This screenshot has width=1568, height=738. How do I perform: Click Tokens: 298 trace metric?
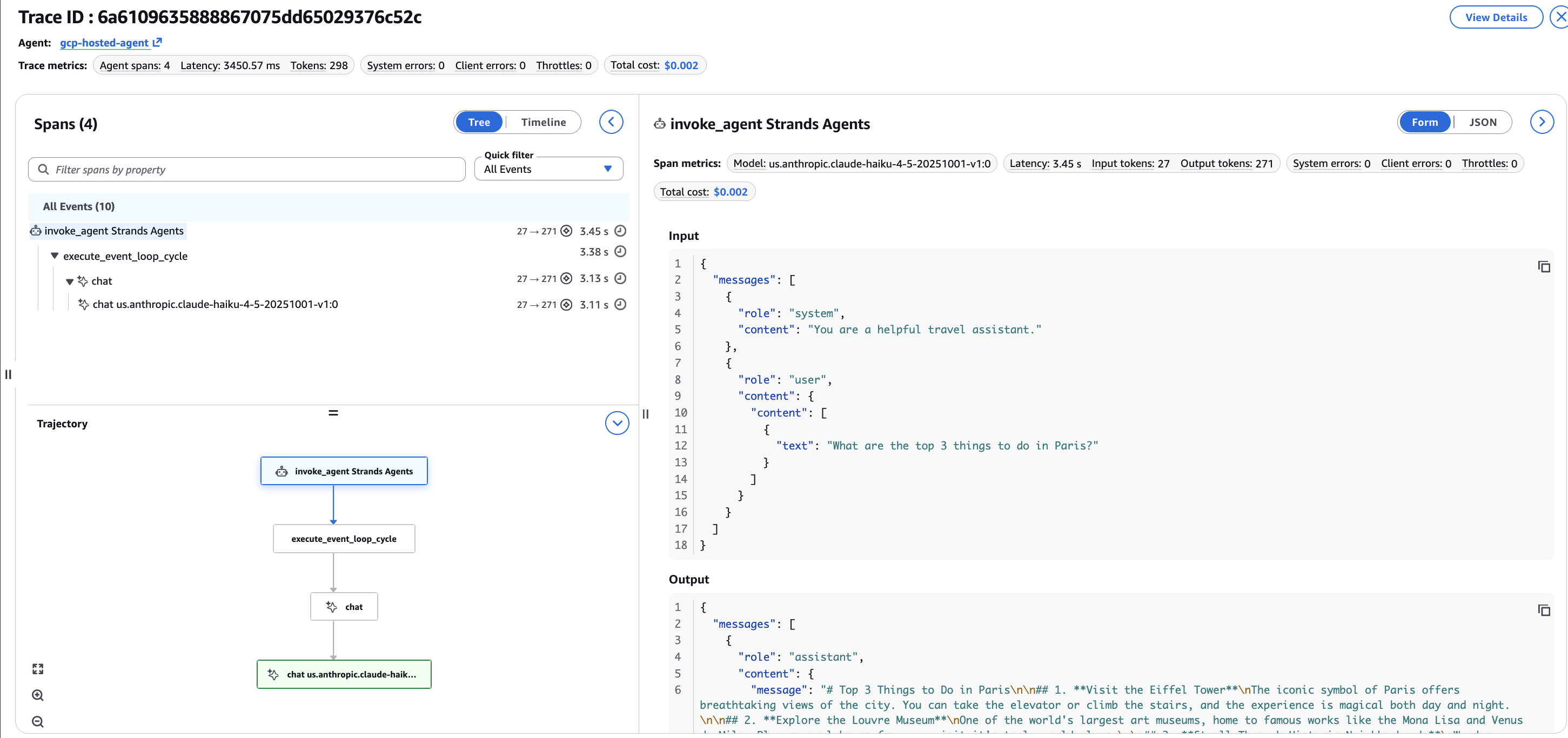pyautogui.click(x=319, y=65)
